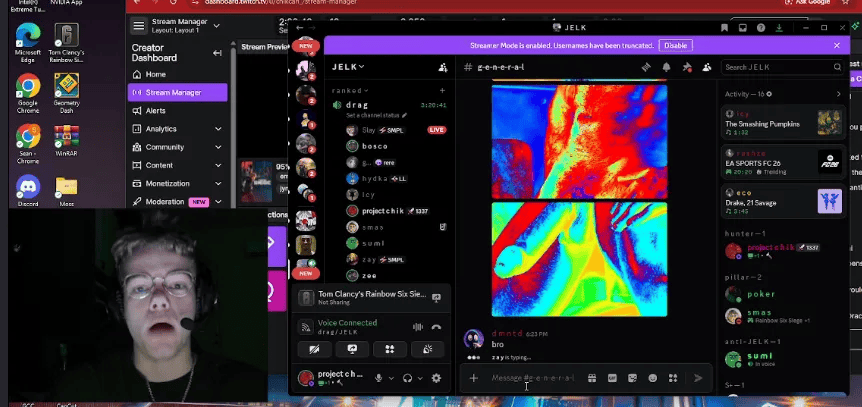Image resolution: width=862 pixels, height=407 pixels.
Task: Open the Discord desktop shortcut
Action: point(27,191)
